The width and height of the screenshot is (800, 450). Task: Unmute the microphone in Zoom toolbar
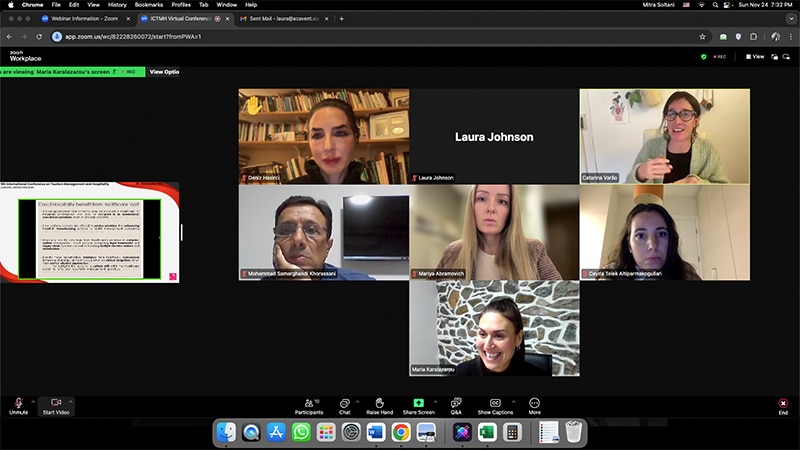tap(18, 402)
